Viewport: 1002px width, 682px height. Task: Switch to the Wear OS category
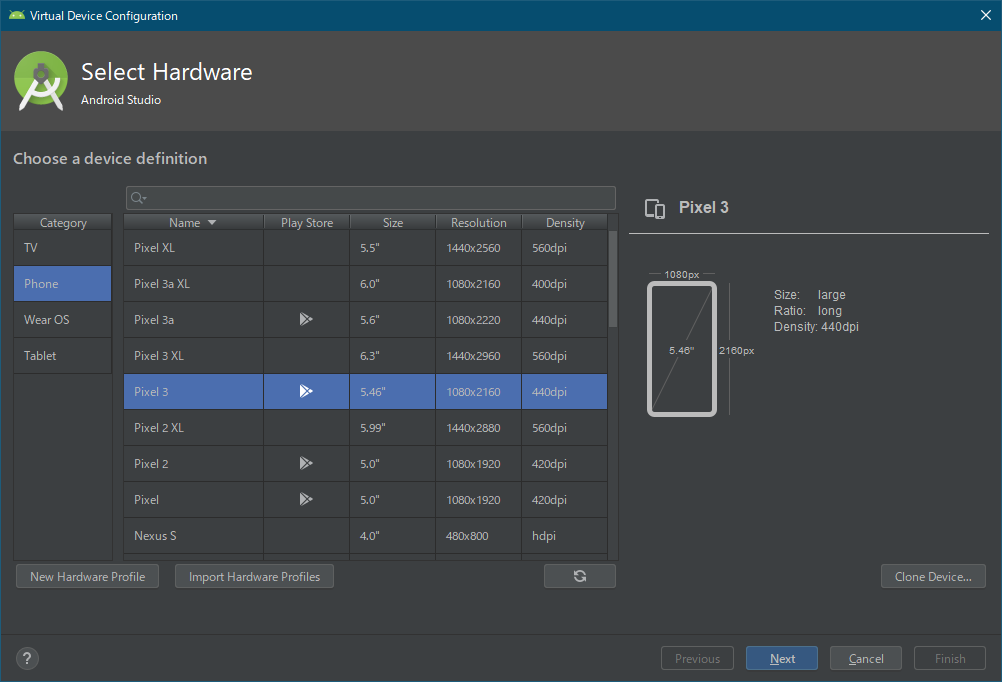pos(62,322)
